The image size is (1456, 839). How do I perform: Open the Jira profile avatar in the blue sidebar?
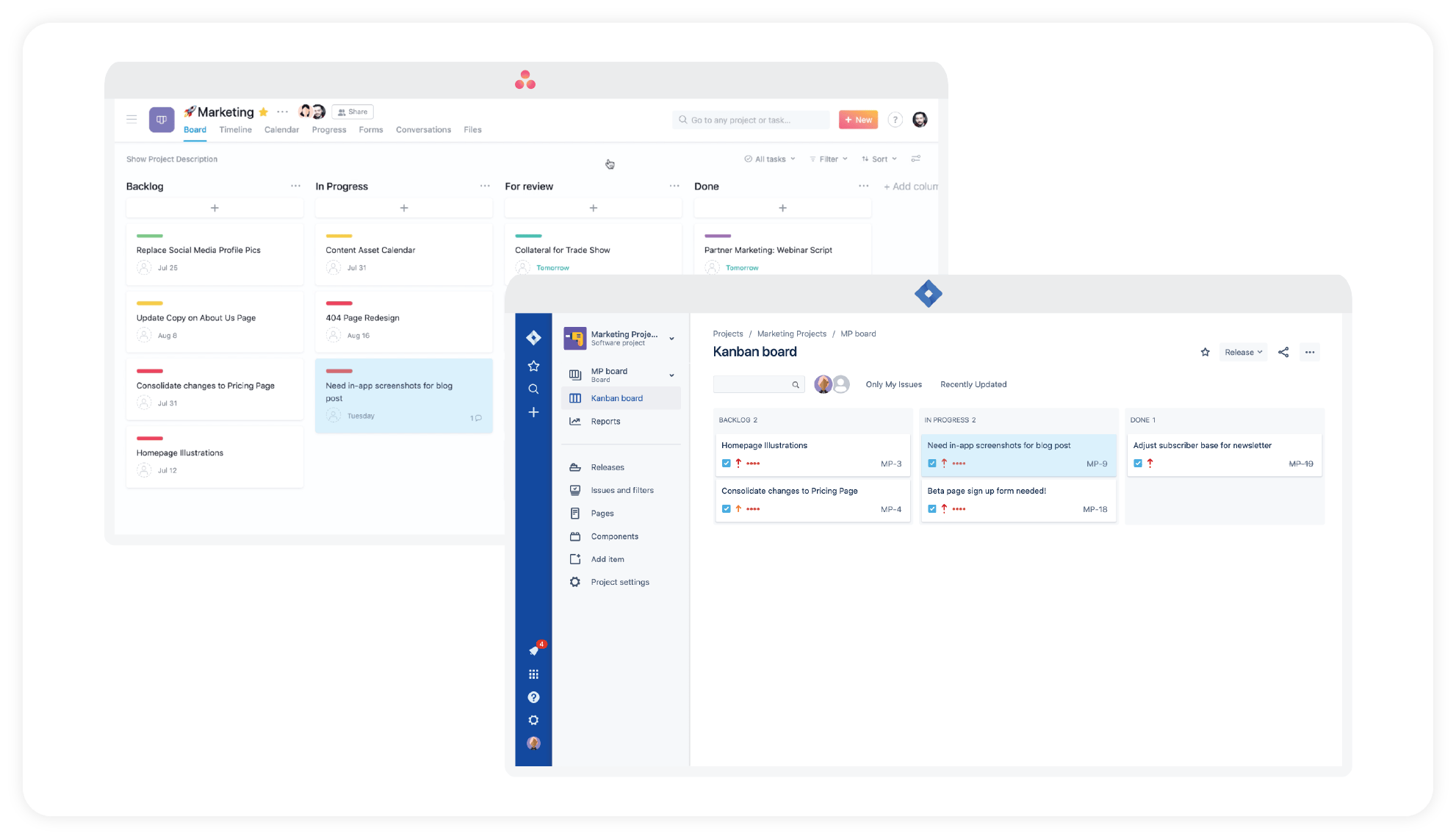tap(533, 743)
